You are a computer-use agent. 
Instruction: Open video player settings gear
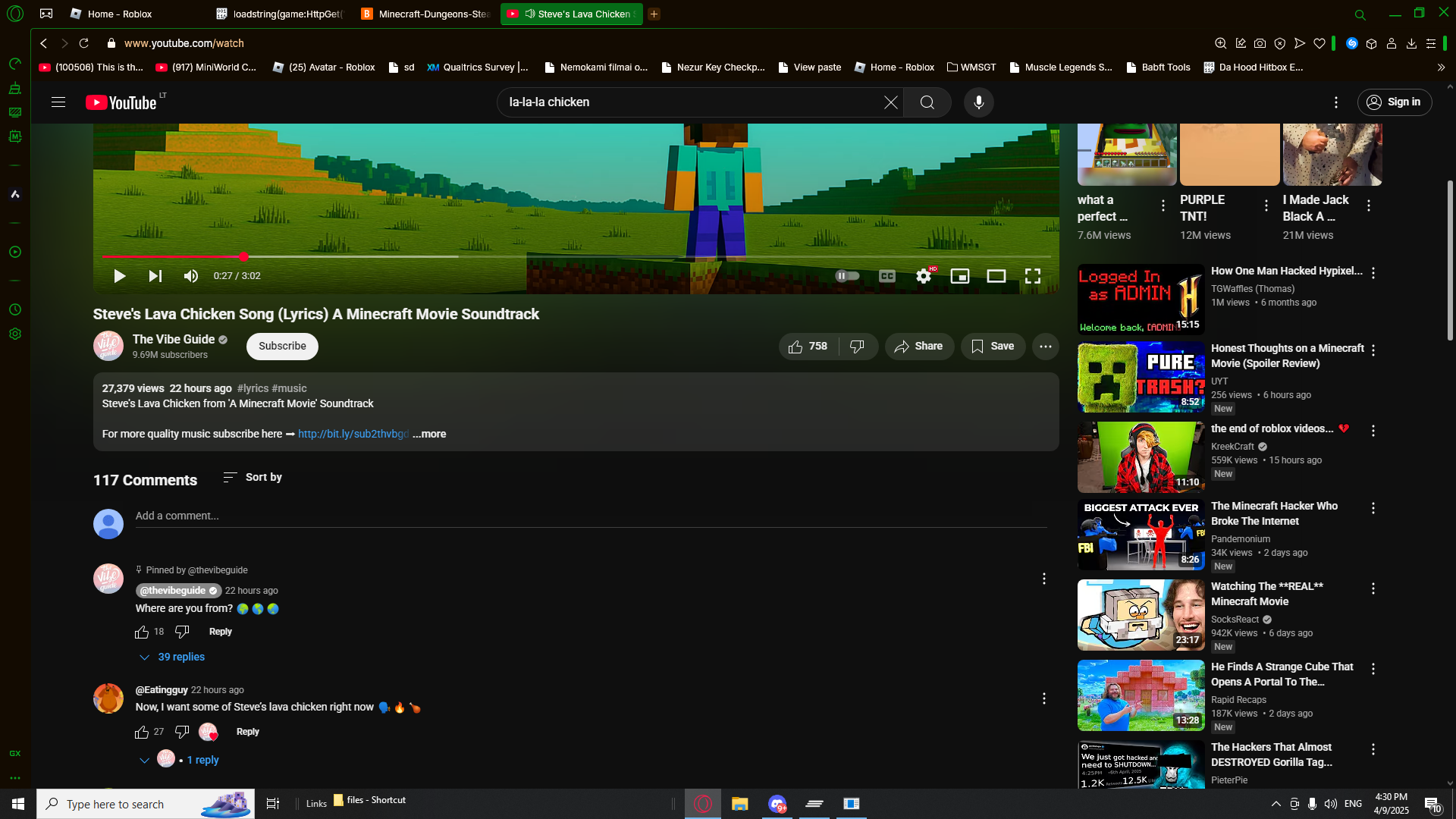[x=924, y=276]
